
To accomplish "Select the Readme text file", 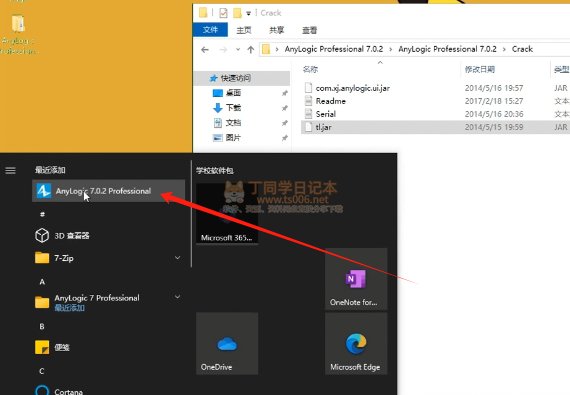I will [x=330, y=101].
